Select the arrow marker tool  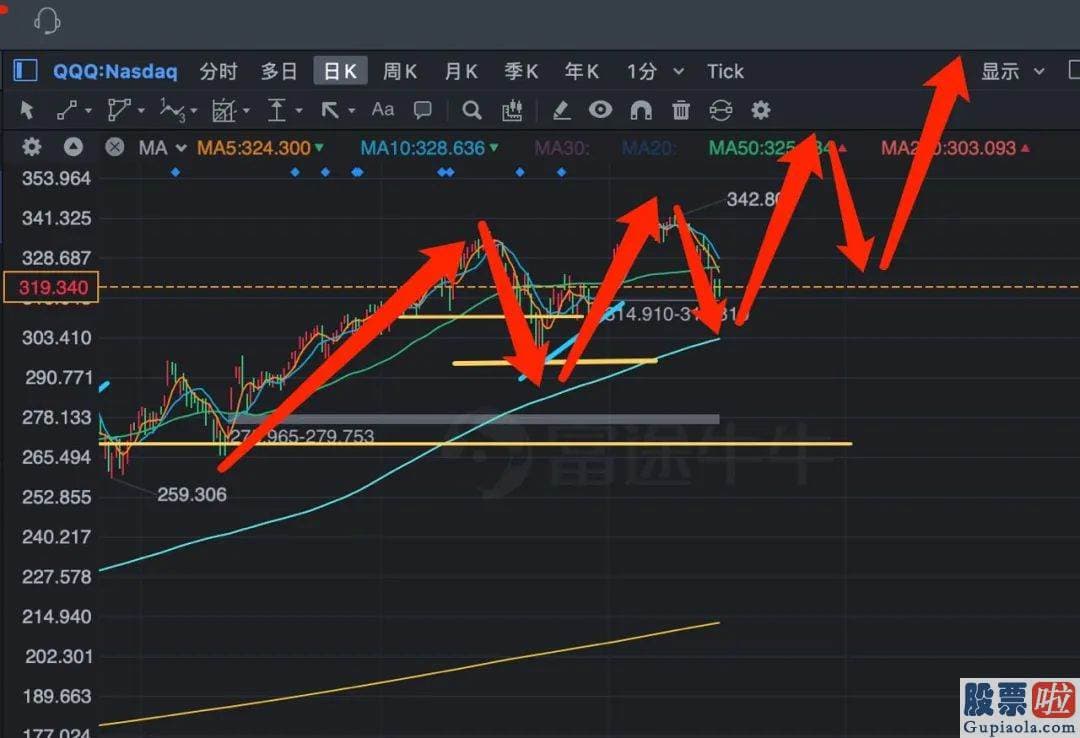(x=330, y=110)
